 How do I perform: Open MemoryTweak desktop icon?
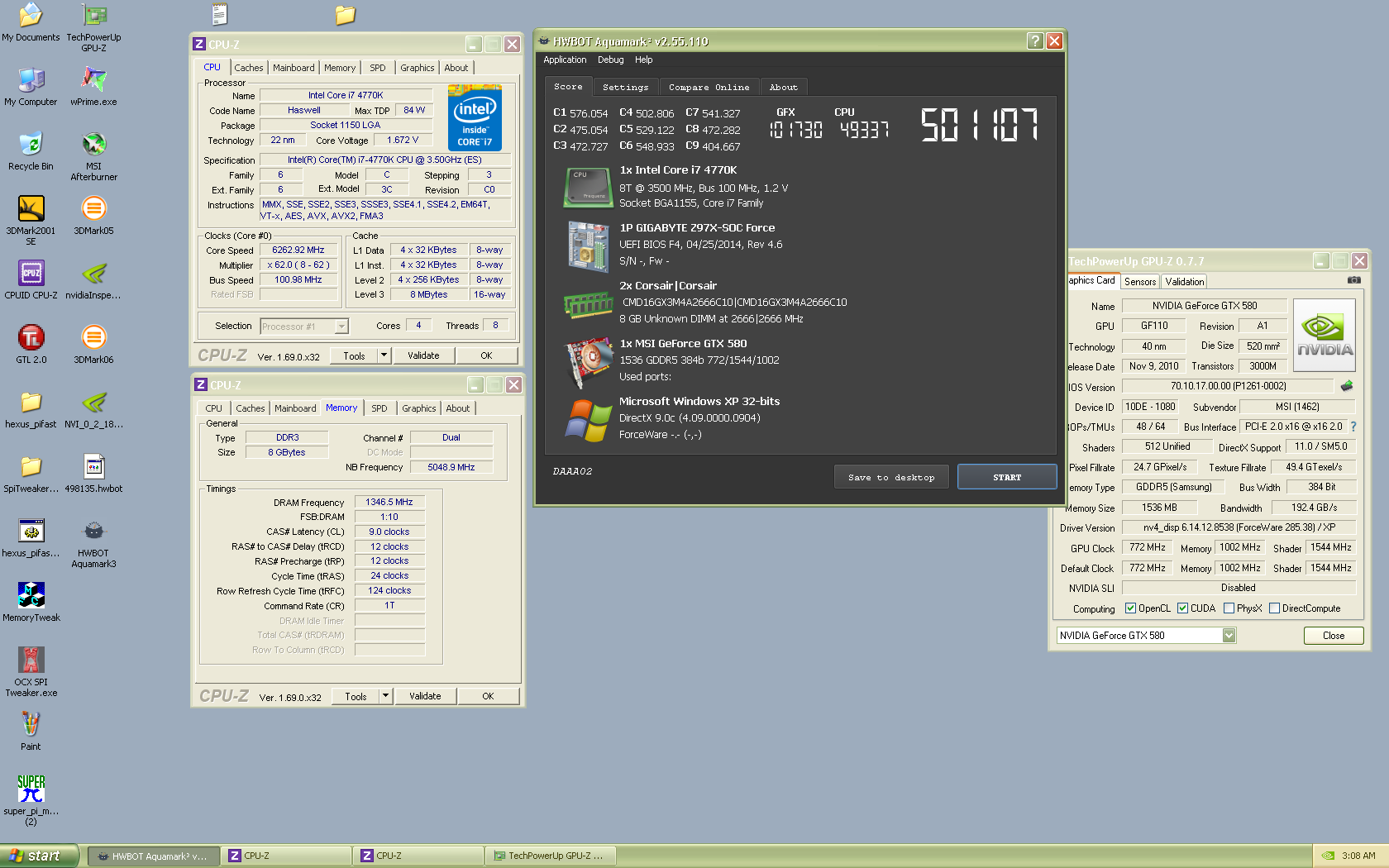click(31, 603)
